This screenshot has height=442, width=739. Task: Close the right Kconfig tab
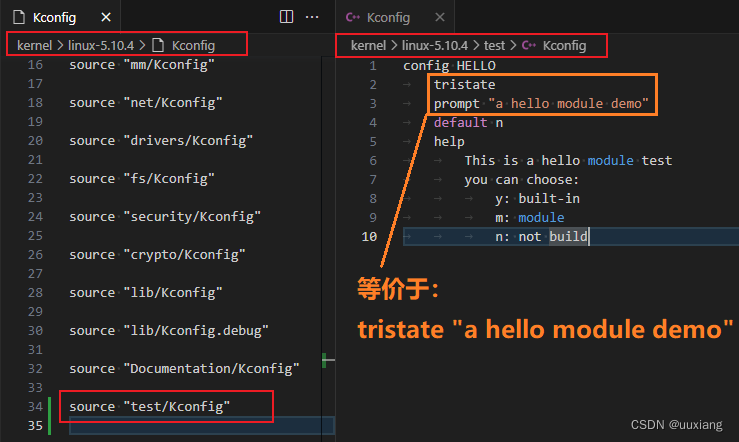pyautogui.click(x=440, y=17)
